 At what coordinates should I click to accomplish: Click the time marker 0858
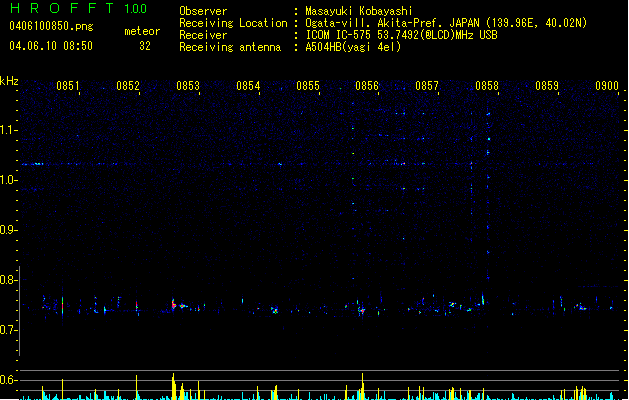pyautogui.click(x=487, y=86)
